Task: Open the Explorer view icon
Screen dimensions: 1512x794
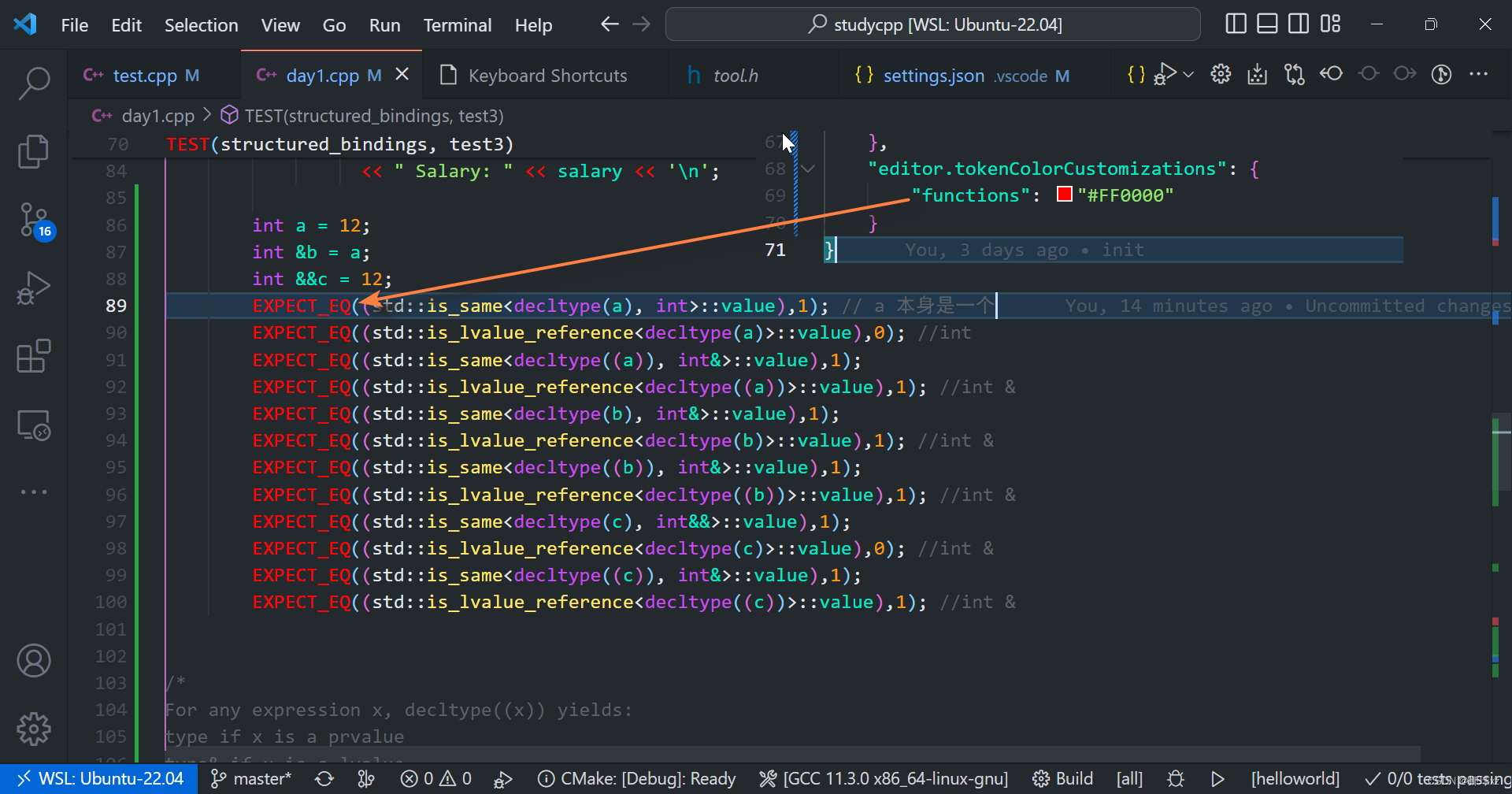Action: click(34, 151)
